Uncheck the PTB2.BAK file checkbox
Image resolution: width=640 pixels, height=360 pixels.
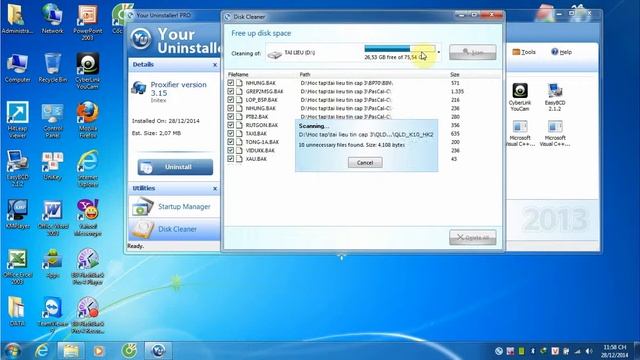click(x=231, y=117)
